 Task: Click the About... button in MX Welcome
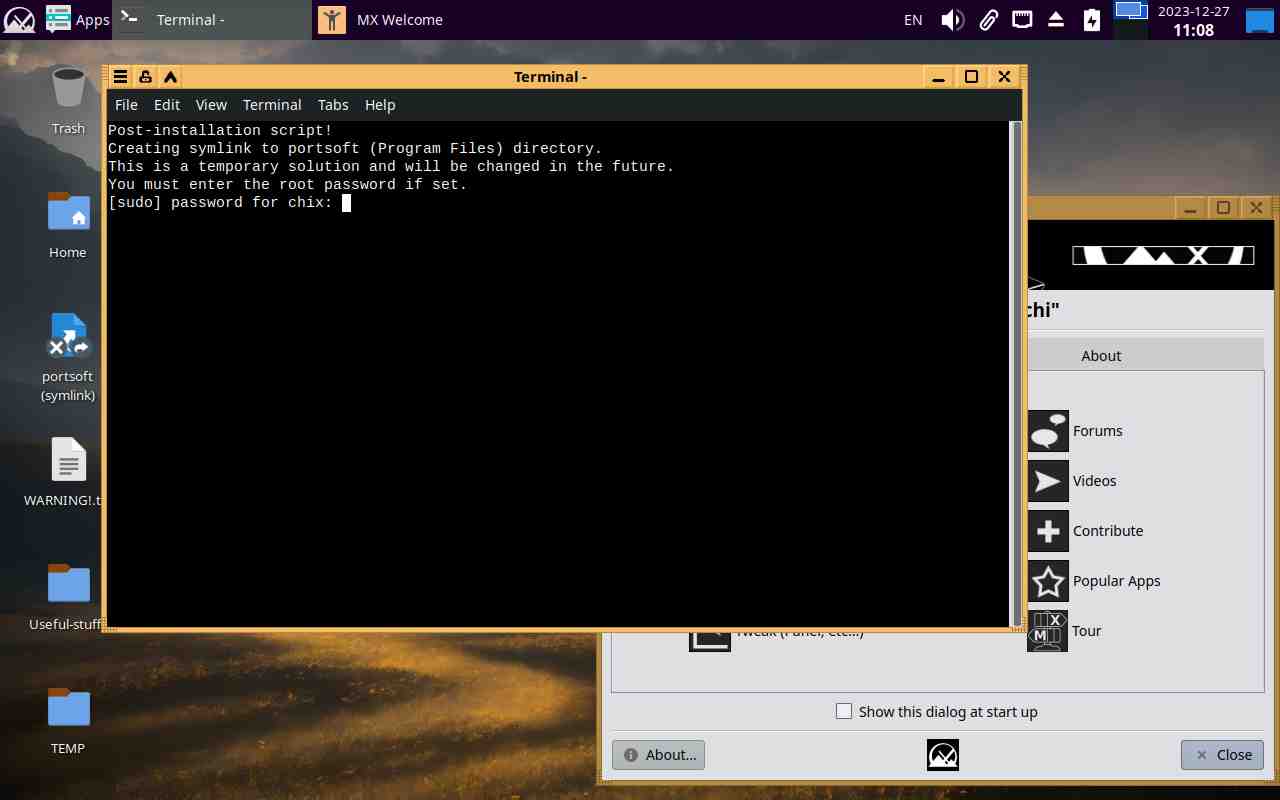pyautogui.click(x=658, y=755)
